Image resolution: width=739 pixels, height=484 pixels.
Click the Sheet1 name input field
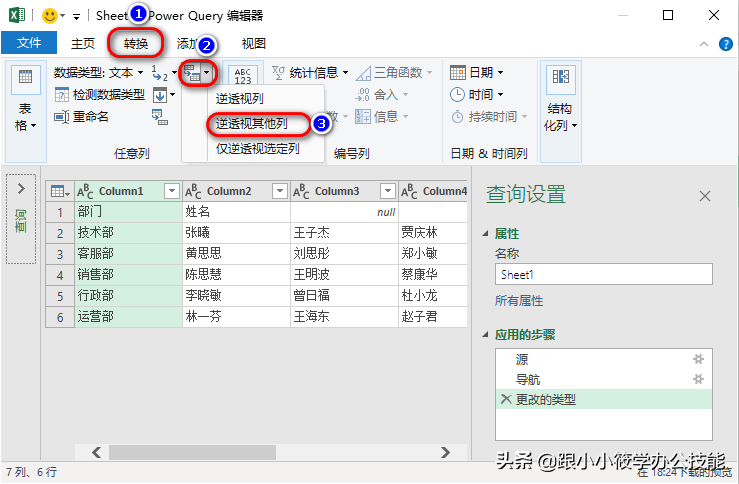[603, 274]
